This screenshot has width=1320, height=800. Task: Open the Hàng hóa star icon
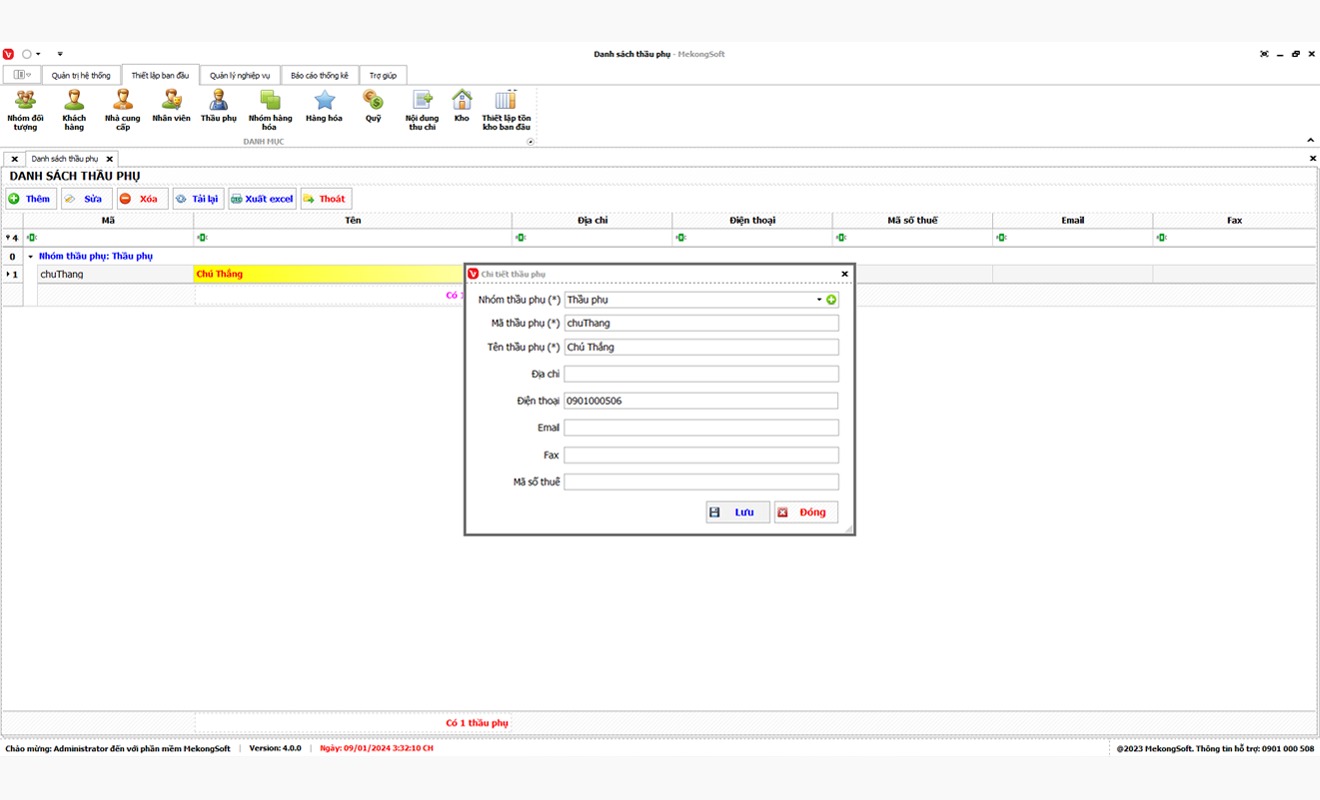324,101
